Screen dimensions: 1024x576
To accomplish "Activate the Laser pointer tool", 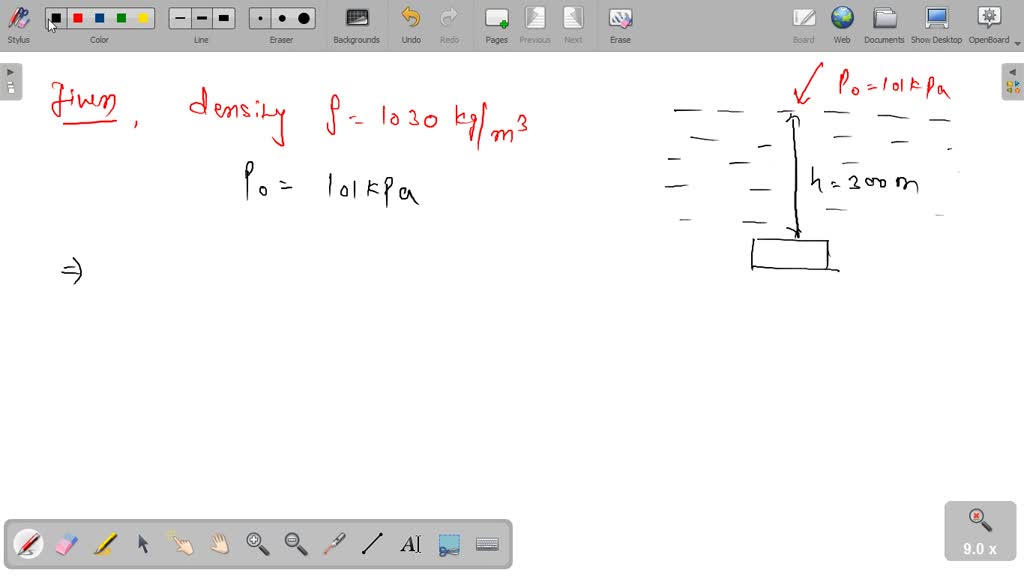I will 333,543.
